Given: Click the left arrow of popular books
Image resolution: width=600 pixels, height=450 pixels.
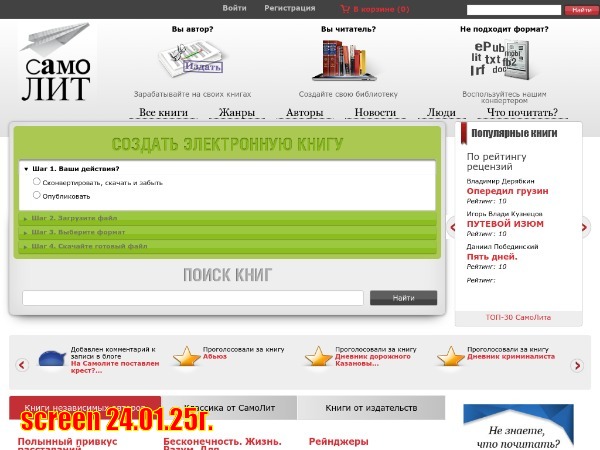Looking at the screenshot, I should [452, 227].
